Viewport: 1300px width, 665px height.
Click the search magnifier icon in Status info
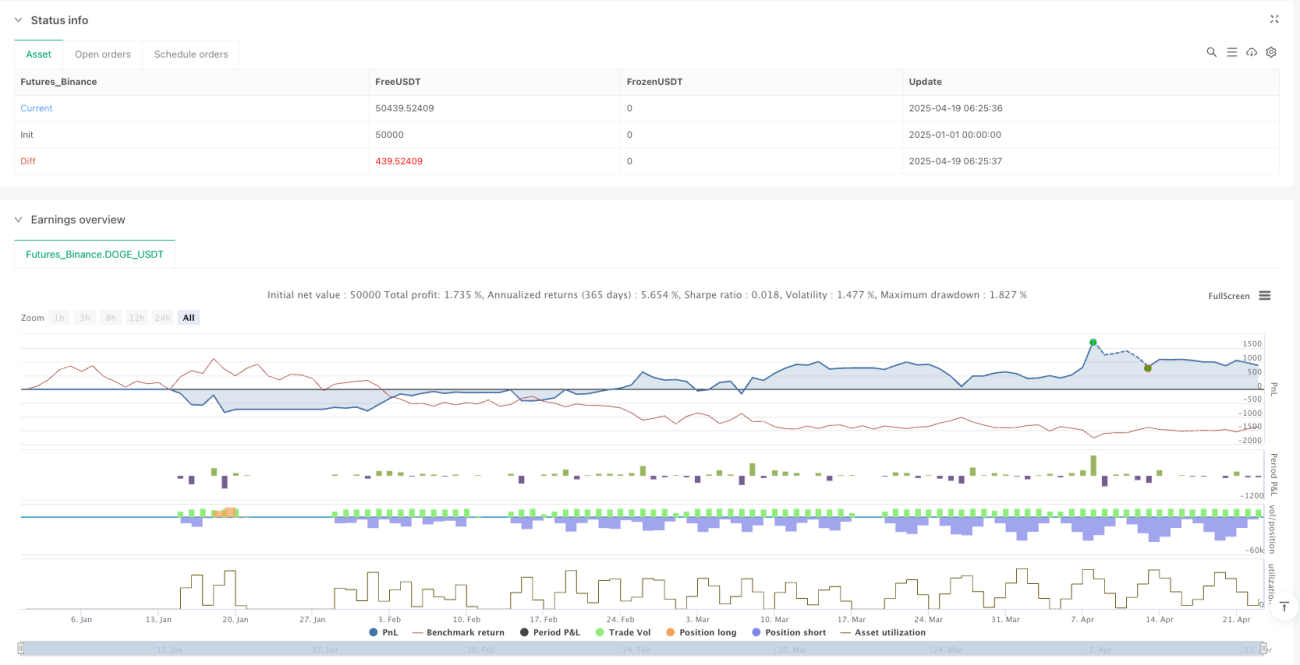(x=1211, y=52)
